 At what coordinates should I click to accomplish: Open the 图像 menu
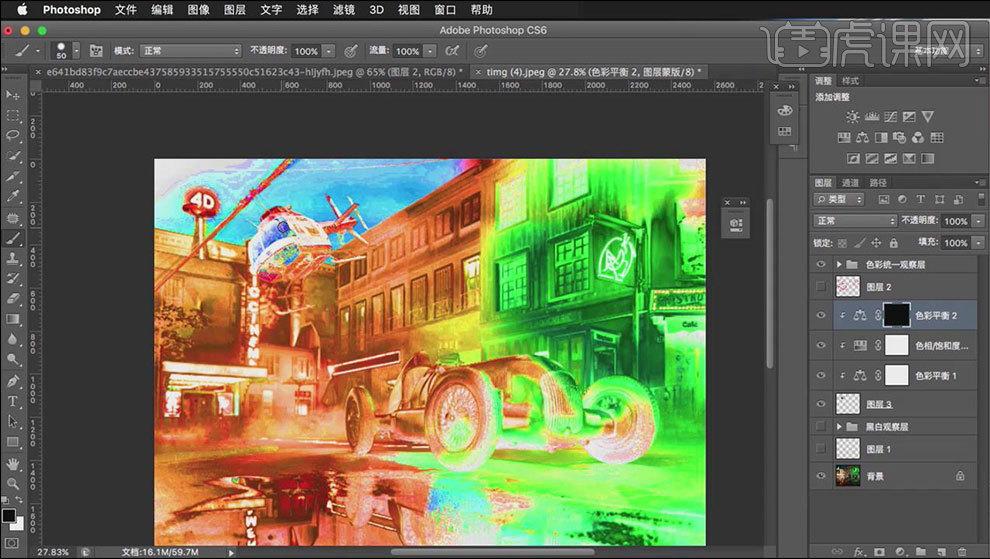(198, 9)
